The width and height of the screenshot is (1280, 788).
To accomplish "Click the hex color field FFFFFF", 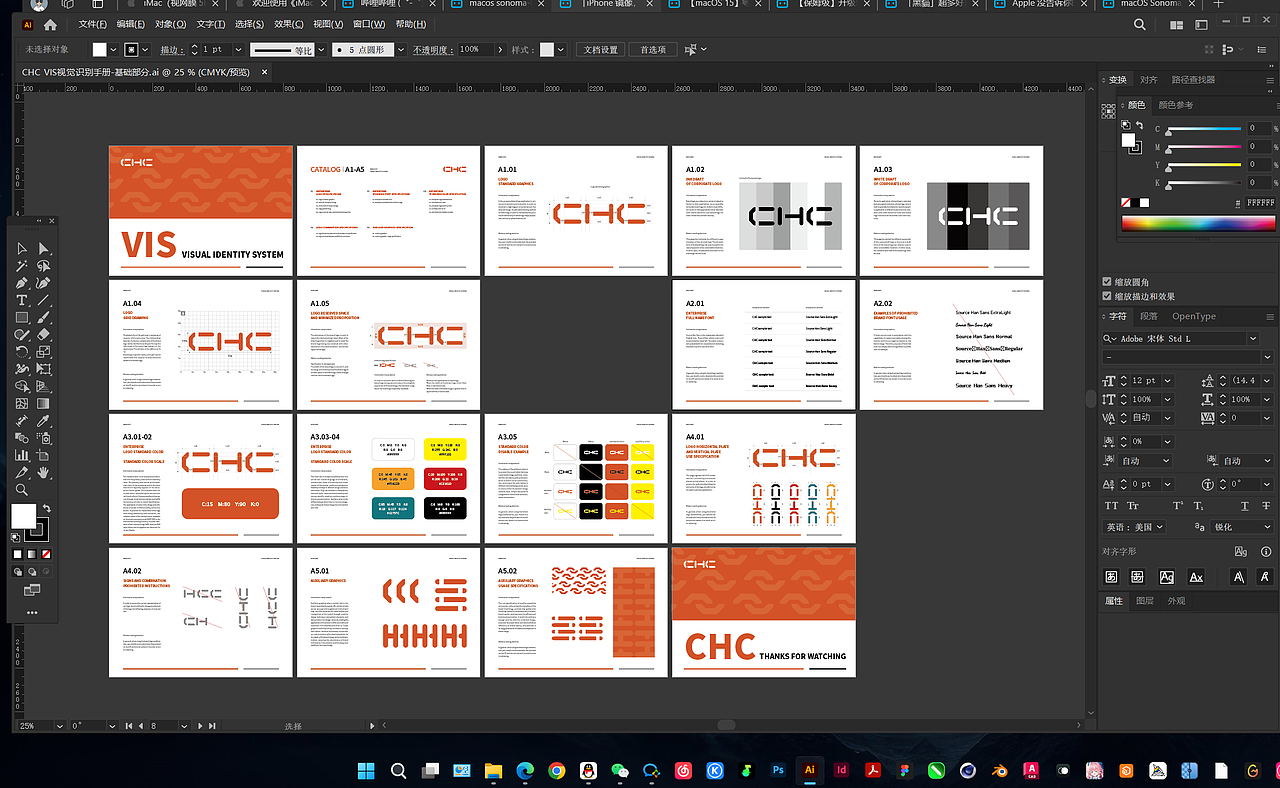I will click(1261, 203).
